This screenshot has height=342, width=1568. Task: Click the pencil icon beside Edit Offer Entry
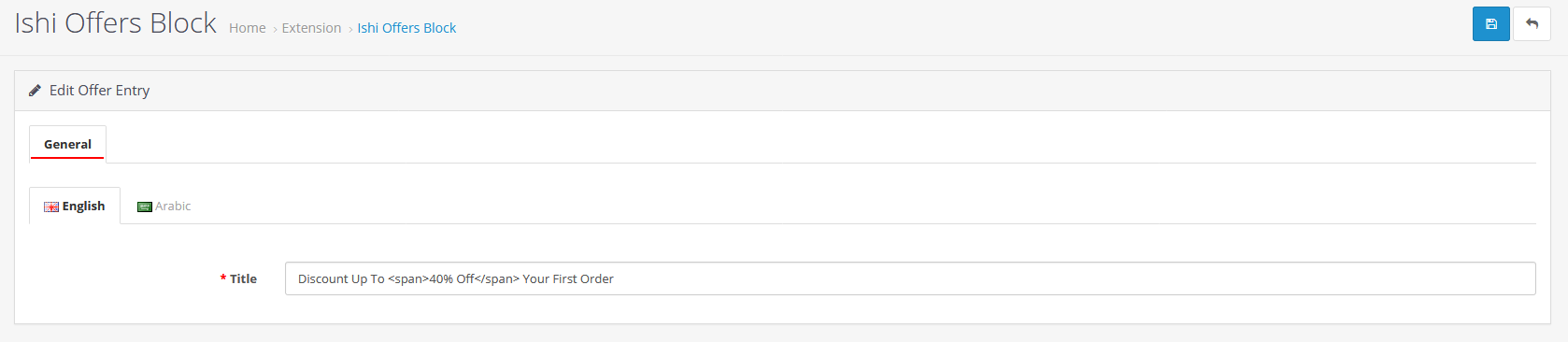[35, 91]
